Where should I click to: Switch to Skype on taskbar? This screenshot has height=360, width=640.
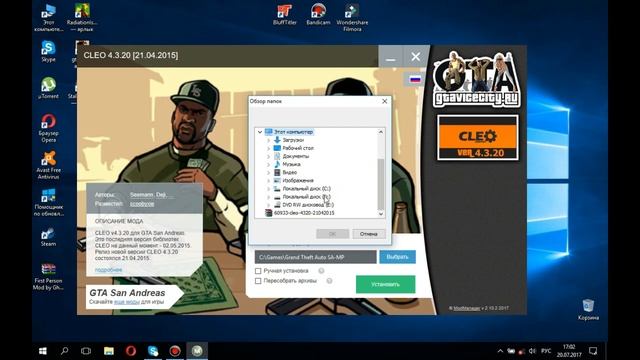[153, 351]
